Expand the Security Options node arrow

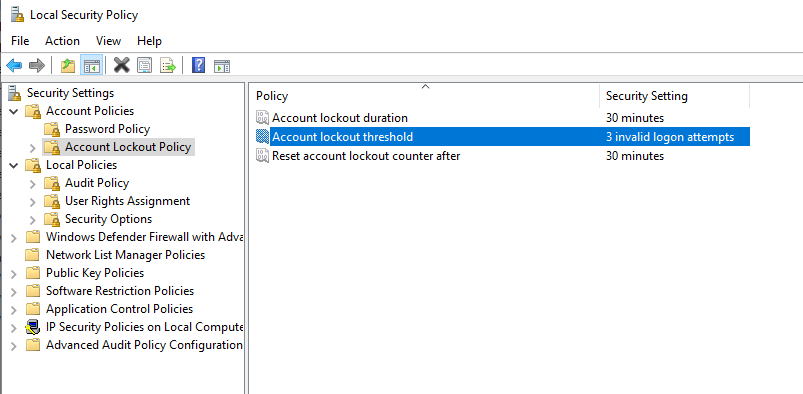tap(33, 219)
